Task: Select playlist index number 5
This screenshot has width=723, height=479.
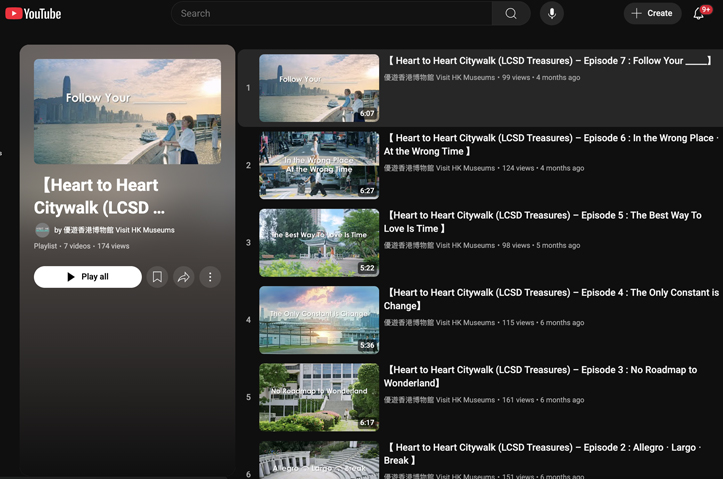Action: [248, 397]
